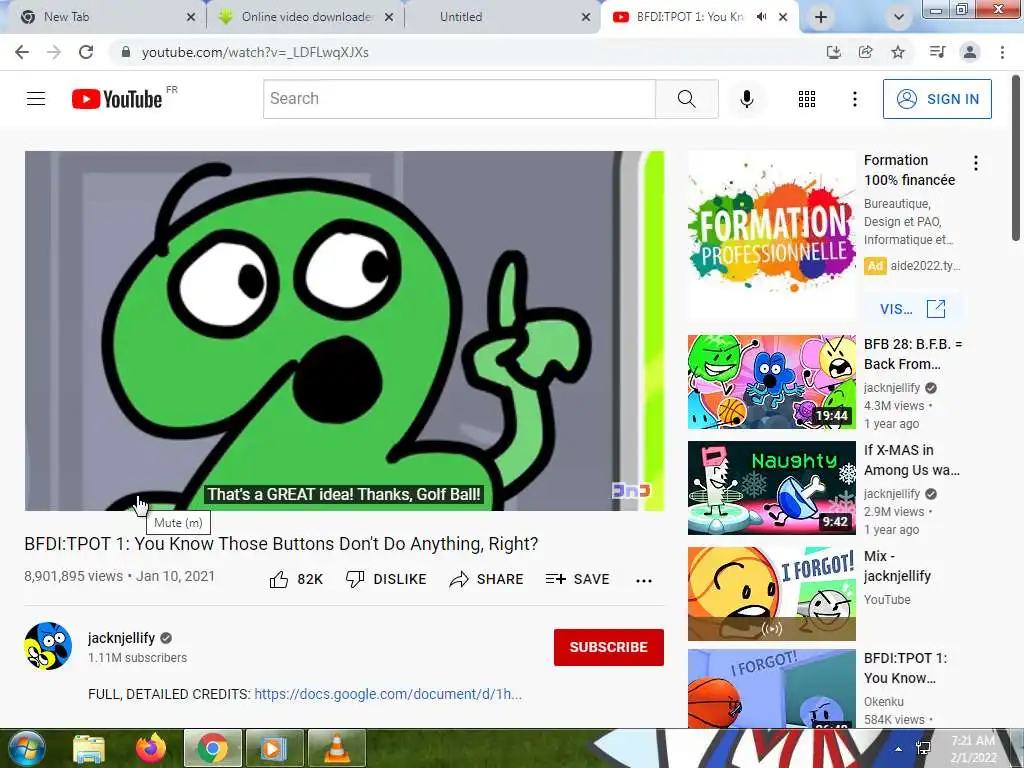
Task: Close the Untitled tab
Action: pos(586,17)
